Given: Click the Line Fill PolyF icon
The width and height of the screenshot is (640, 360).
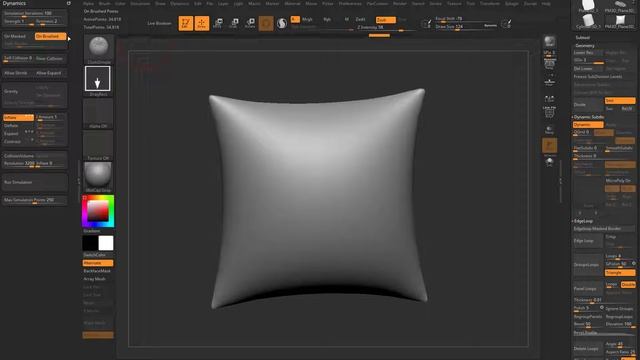Looking at the screenshot, I should 549,112.
